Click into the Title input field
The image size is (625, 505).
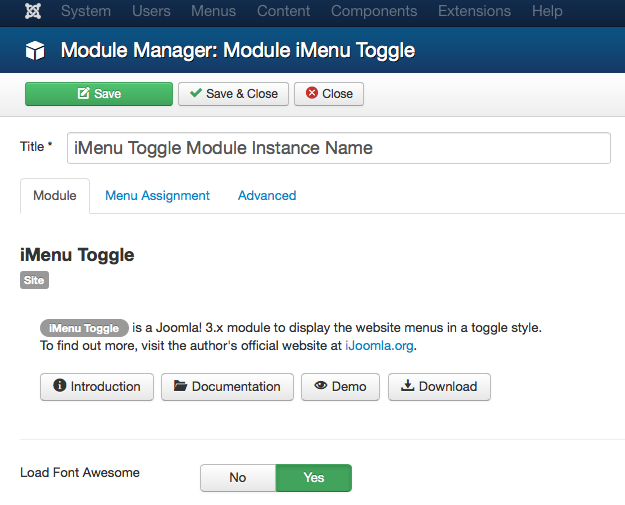[339, 148]
